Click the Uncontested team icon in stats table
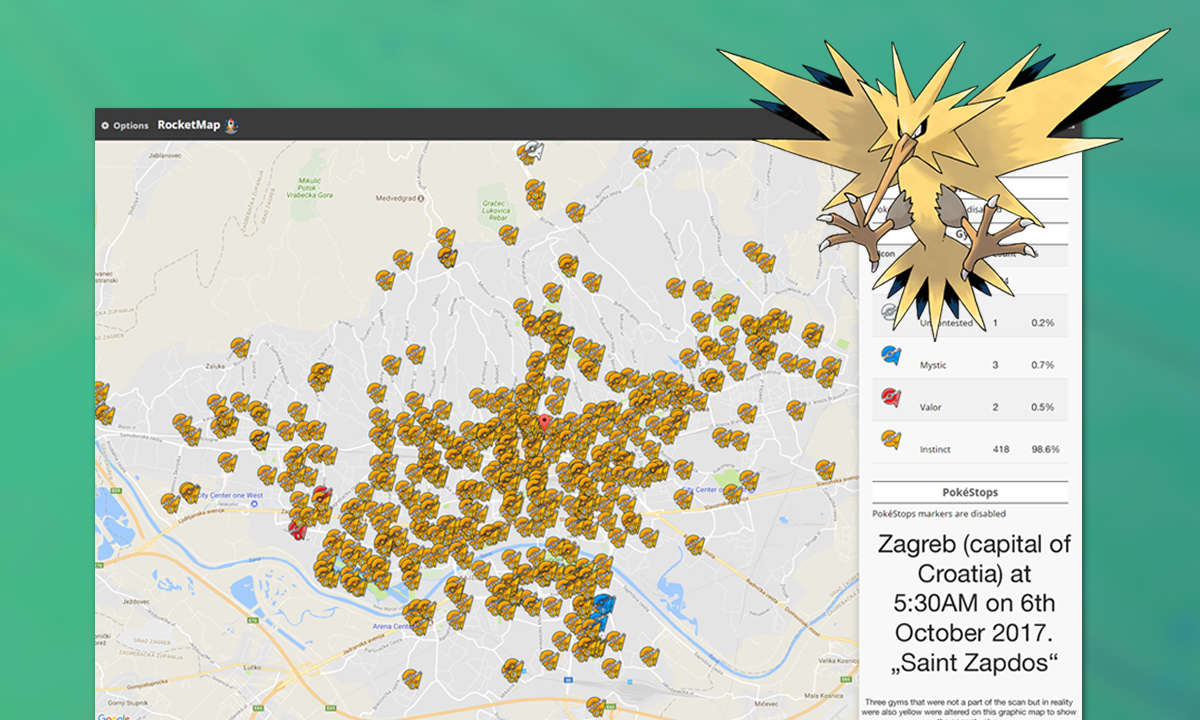This screenshot has height=720, width=1200. pos(889,313)
